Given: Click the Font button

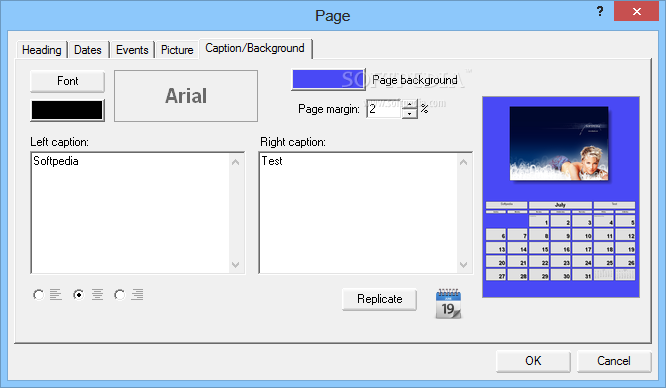Looking at the screenshot, I should coord(68,81).
